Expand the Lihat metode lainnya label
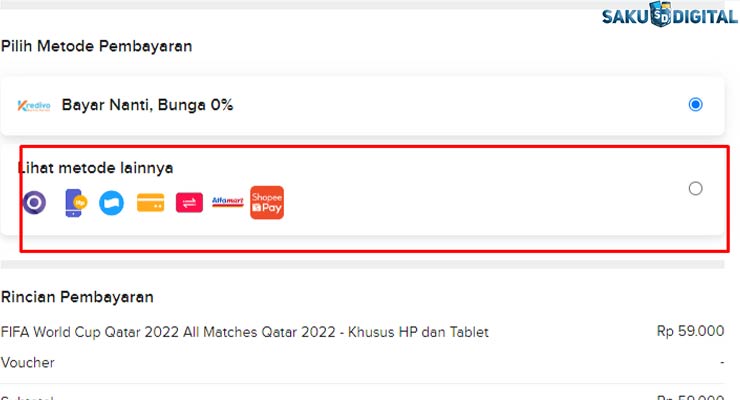Screen dimensions: 740x400 [96, 168]
